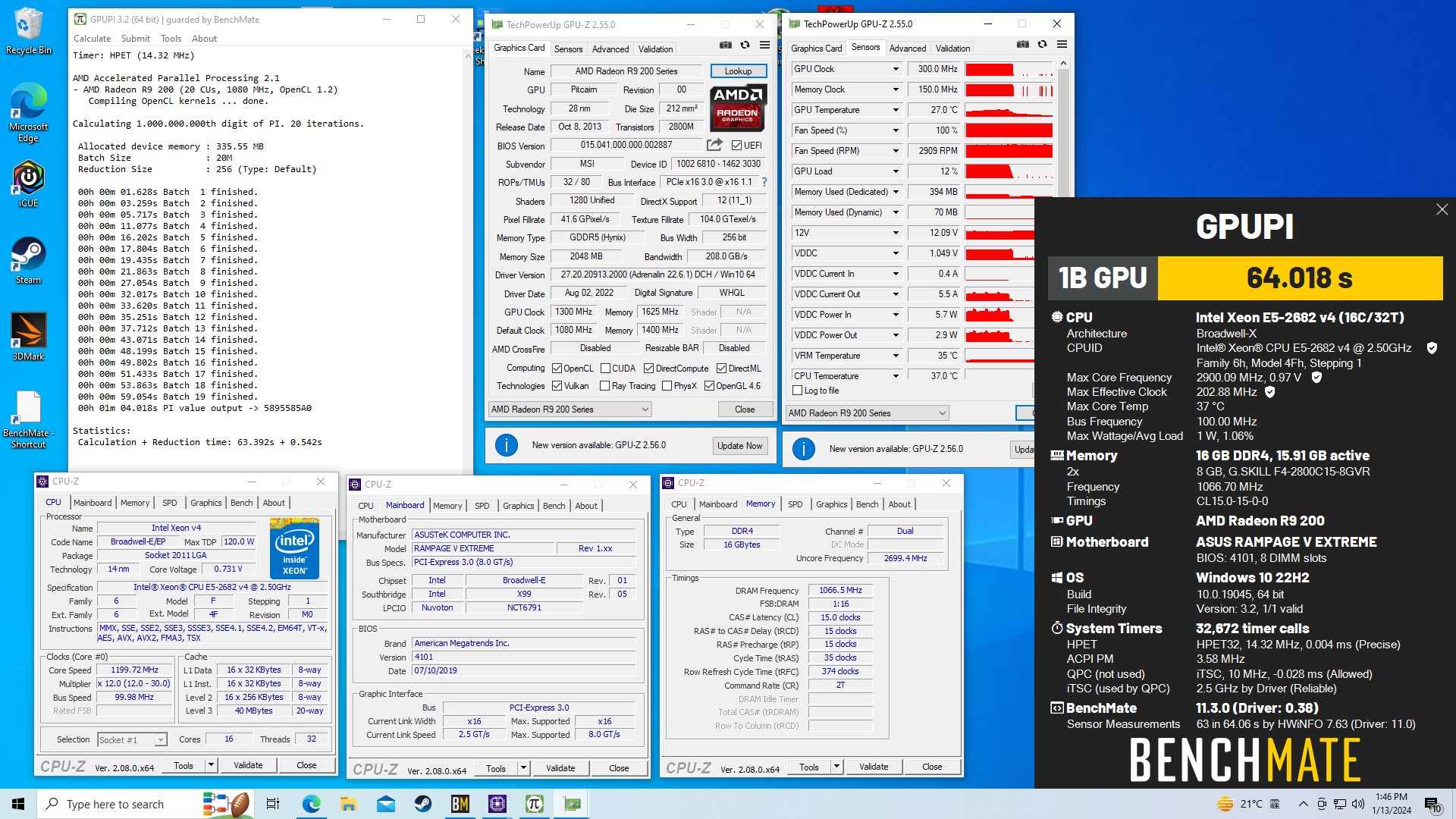This screenshot has width=1456, height=819.
Task: Toggle the PhysX checkbox
Action: pyautogui.click(x=667, y=386)
